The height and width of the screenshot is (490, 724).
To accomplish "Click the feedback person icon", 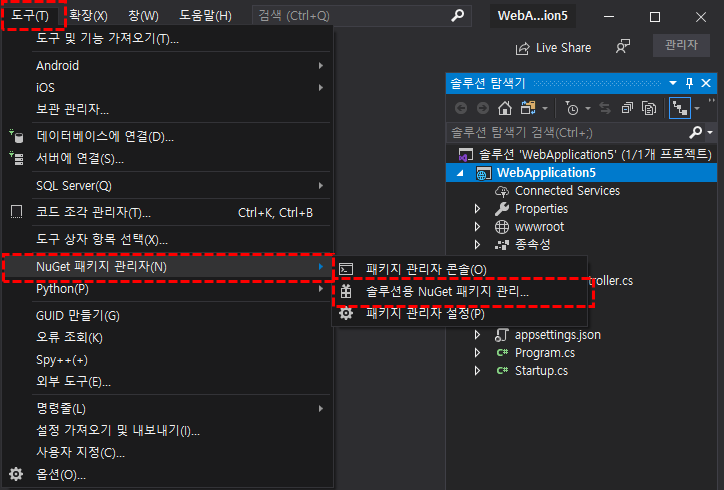I will click(x=623, y=47).
